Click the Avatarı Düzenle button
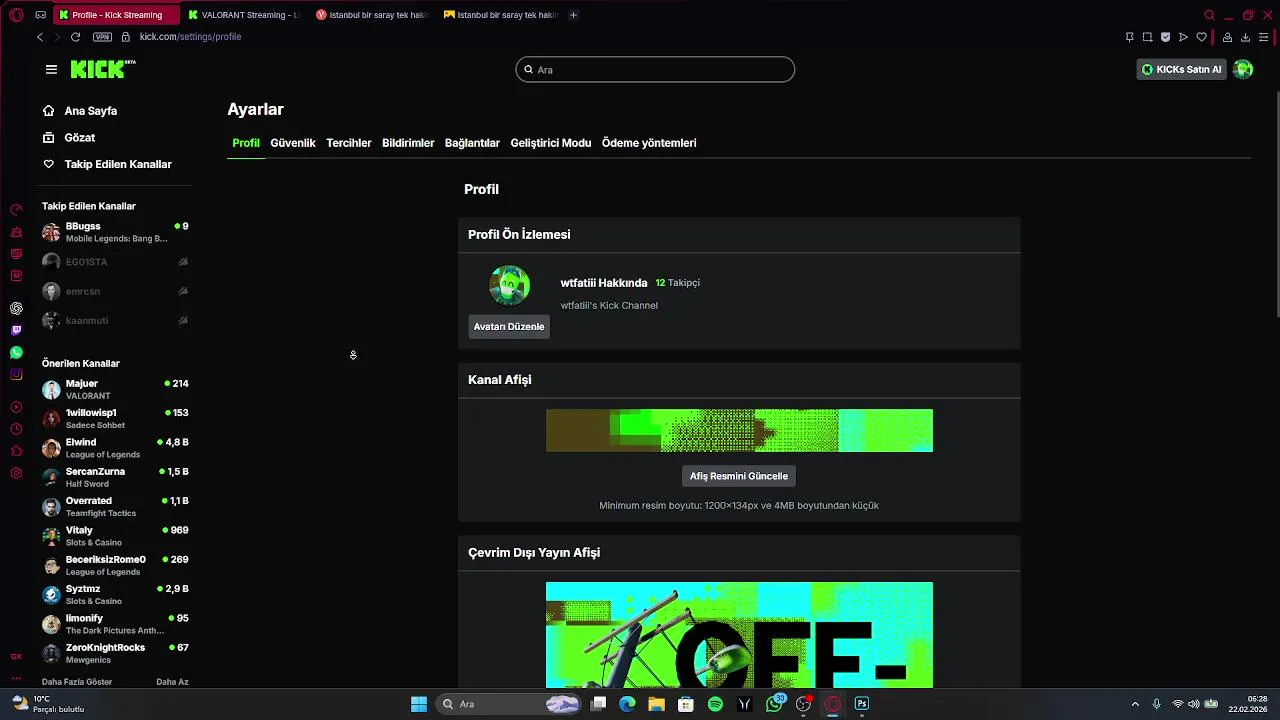1280x720 pixels. [509, 326]
